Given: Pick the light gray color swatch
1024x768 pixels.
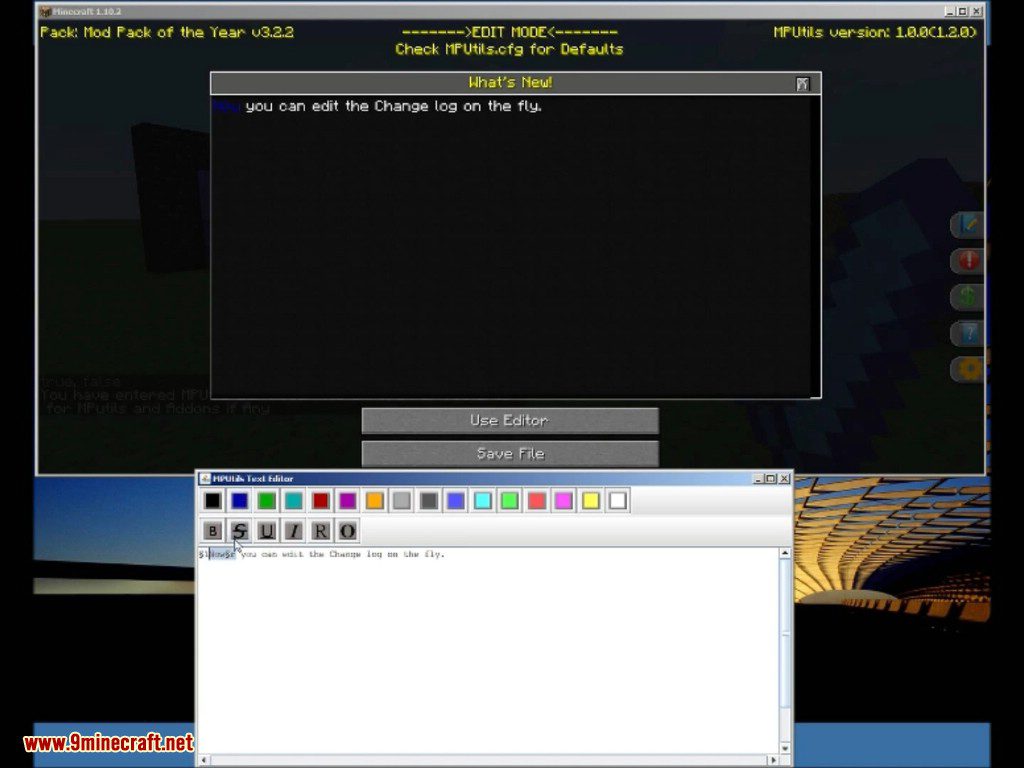Looking at the screenshot, I should (402, 501).
